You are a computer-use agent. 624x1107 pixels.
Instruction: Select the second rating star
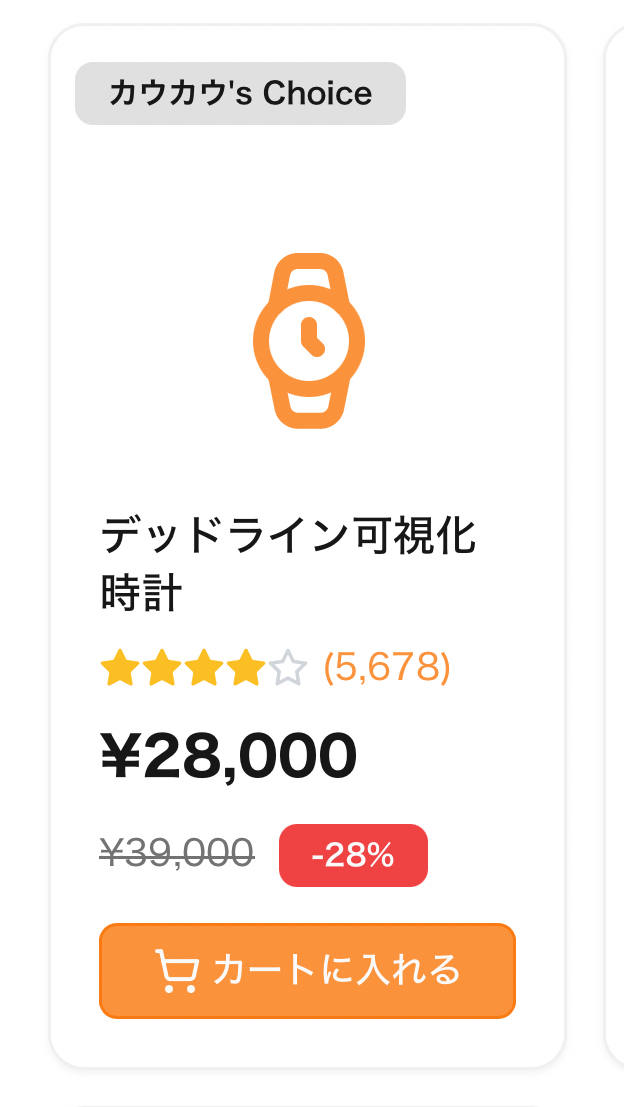click(161, 668)
